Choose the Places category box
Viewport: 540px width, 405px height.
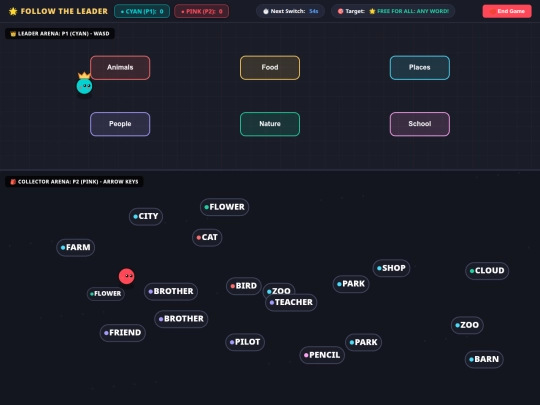420,68
